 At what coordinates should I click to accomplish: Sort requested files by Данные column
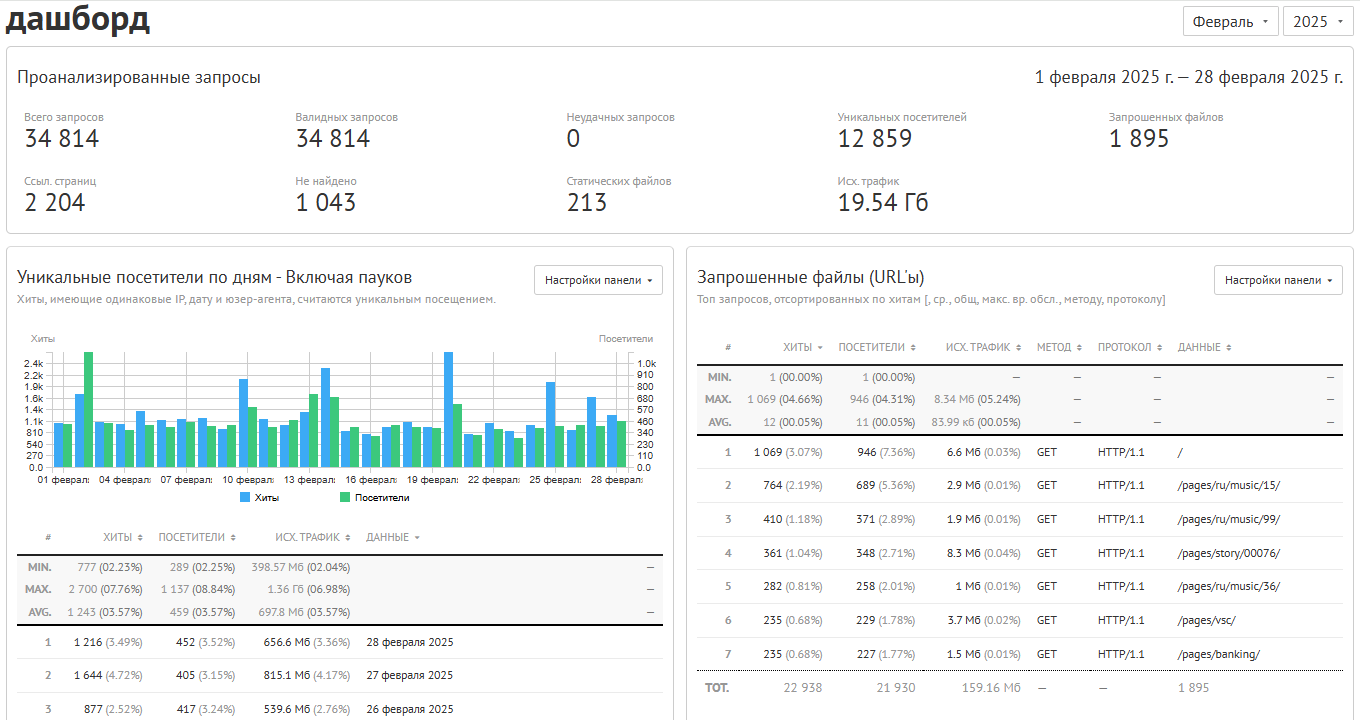[x=1205, y=347]
